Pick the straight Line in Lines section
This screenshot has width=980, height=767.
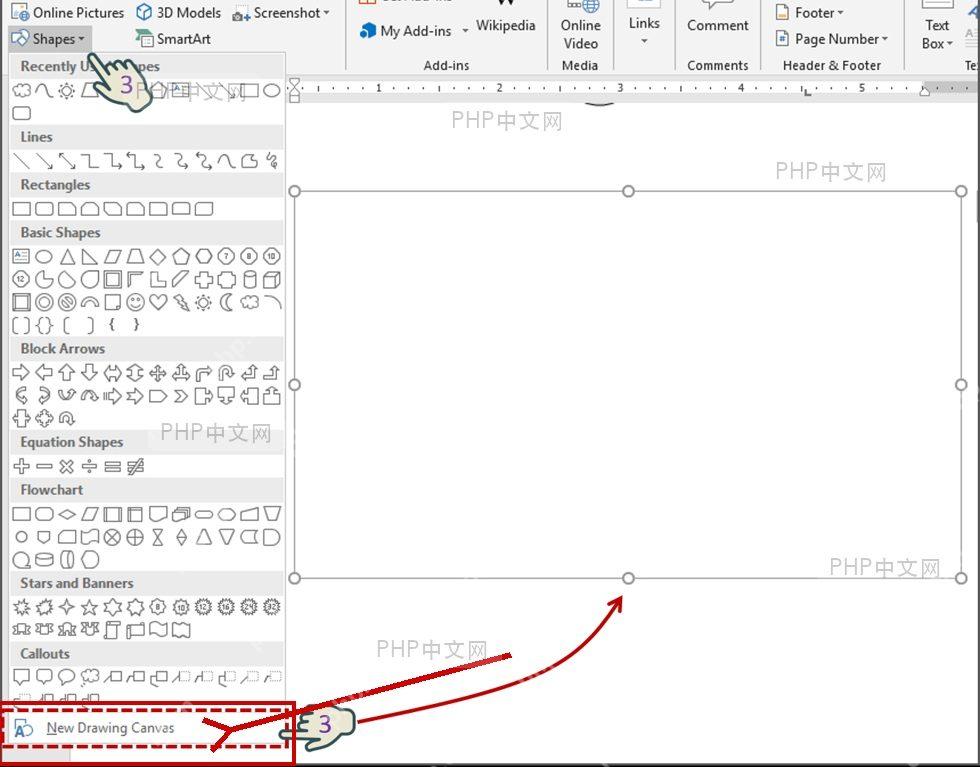coord(21,161)
